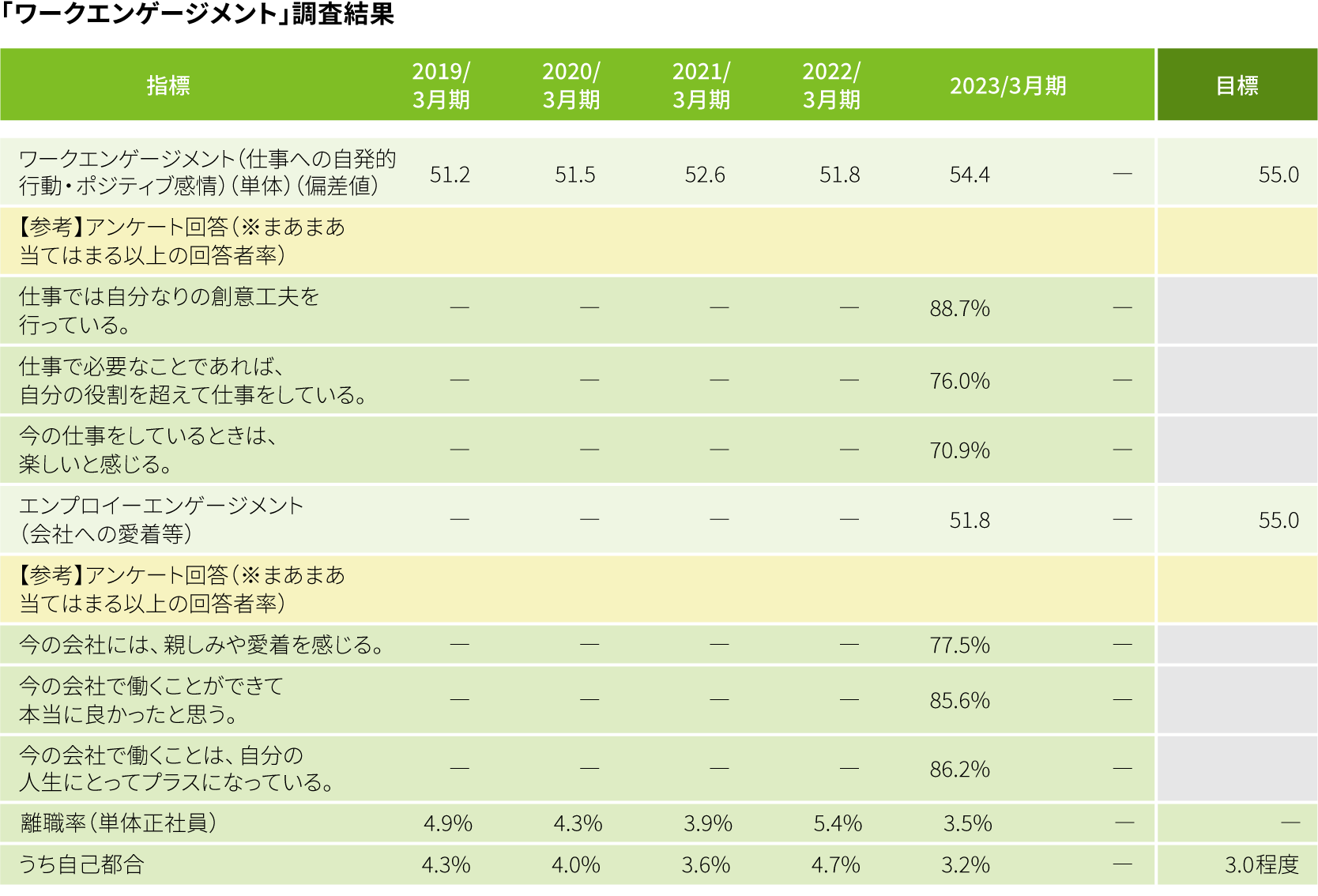Click the 70.9% value cell
The height and width of the screenshot is (896, 1318).
pos(959,450)
